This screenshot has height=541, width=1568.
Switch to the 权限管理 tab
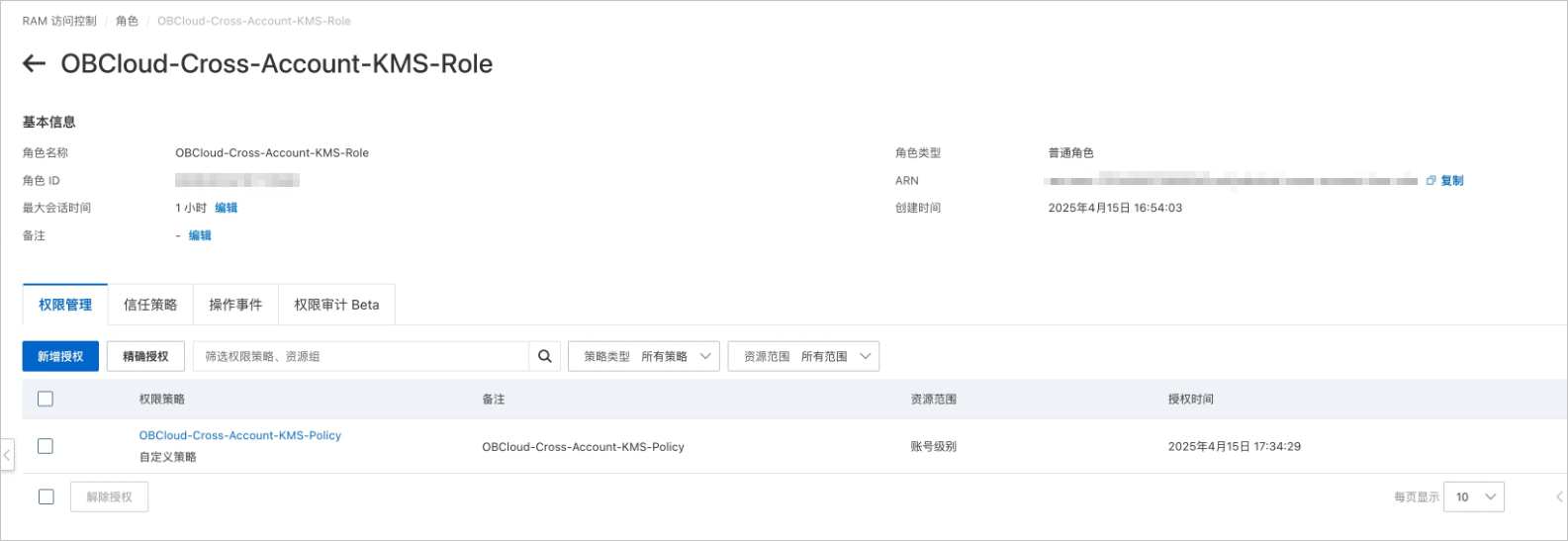pyautogui.click(x=65, y=305)
